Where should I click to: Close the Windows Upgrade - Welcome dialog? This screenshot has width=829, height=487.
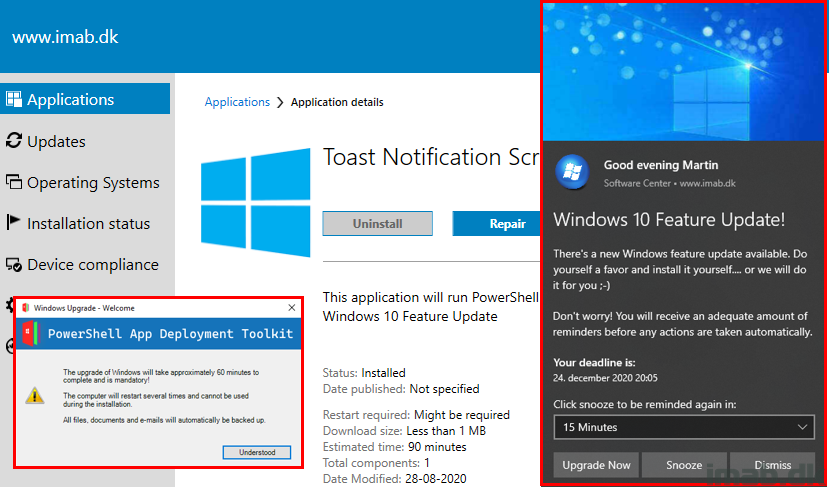coord(291,308)
